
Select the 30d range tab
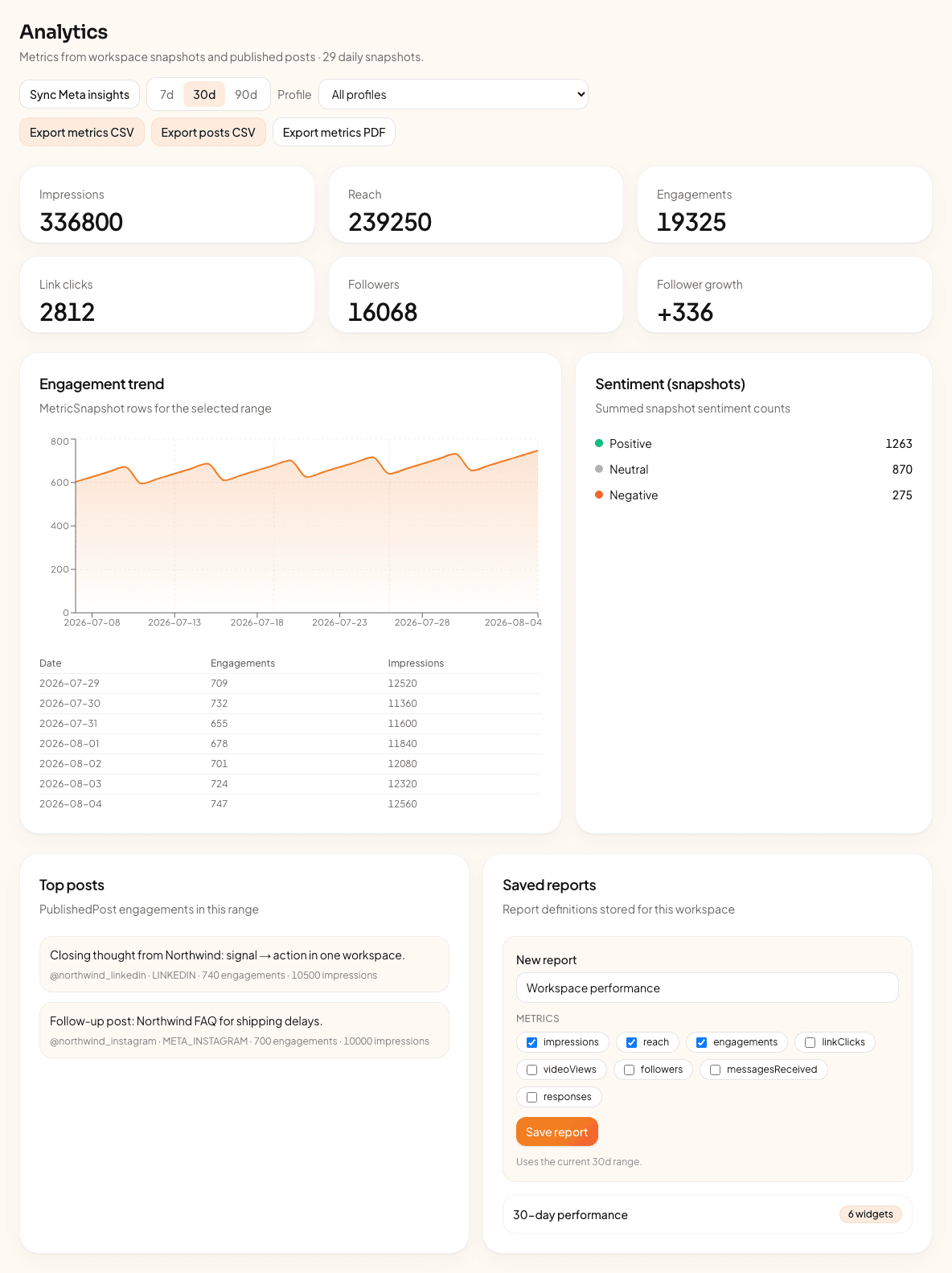click(x=204, y=94)
